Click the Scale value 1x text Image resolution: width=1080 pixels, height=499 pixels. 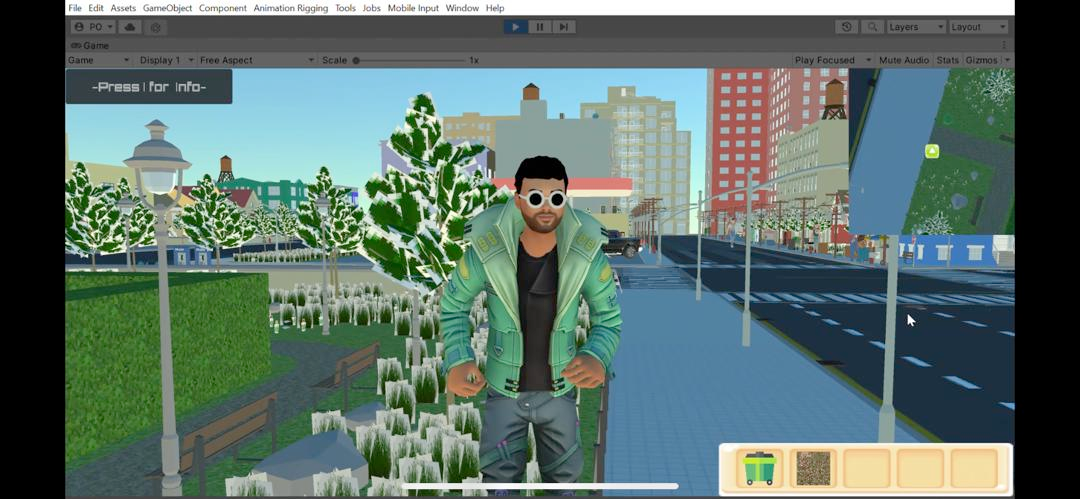474,60
